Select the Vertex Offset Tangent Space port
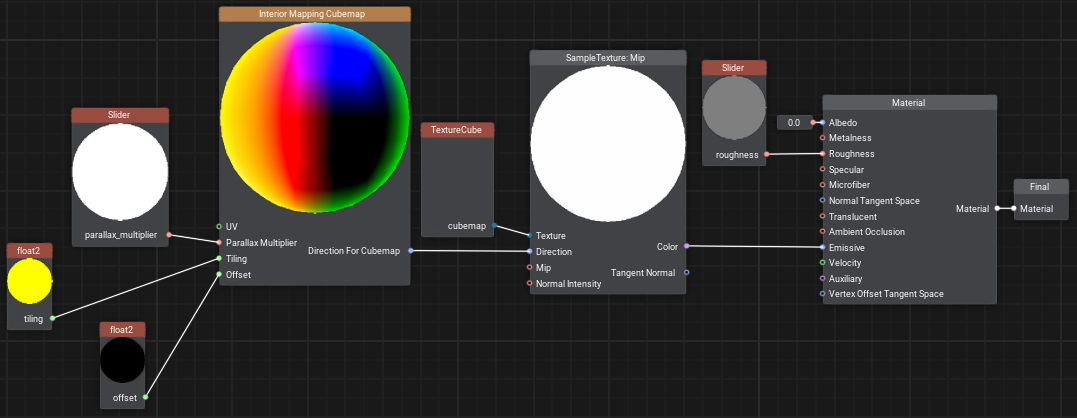The width and height of the screenshot is (1077, 418). [x=822, y=294]
